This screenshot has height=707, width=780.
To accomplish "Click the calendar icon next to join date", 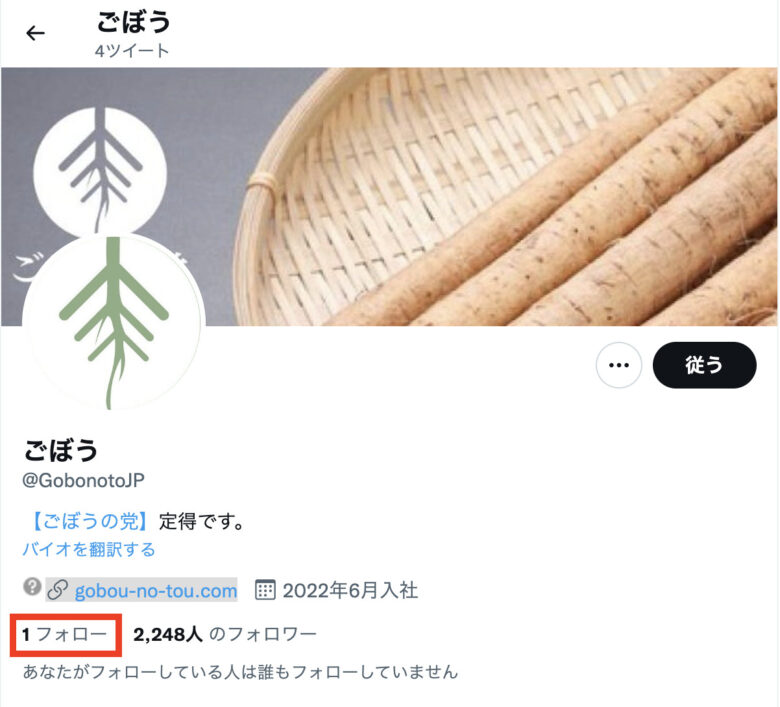I will (265, 590).
